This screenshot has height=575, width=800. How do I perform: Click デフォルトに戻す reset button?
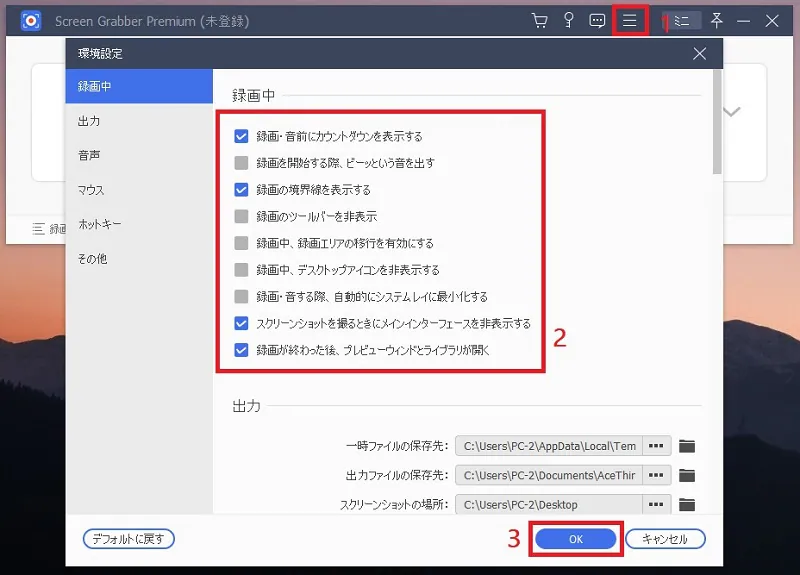[129, 539]
